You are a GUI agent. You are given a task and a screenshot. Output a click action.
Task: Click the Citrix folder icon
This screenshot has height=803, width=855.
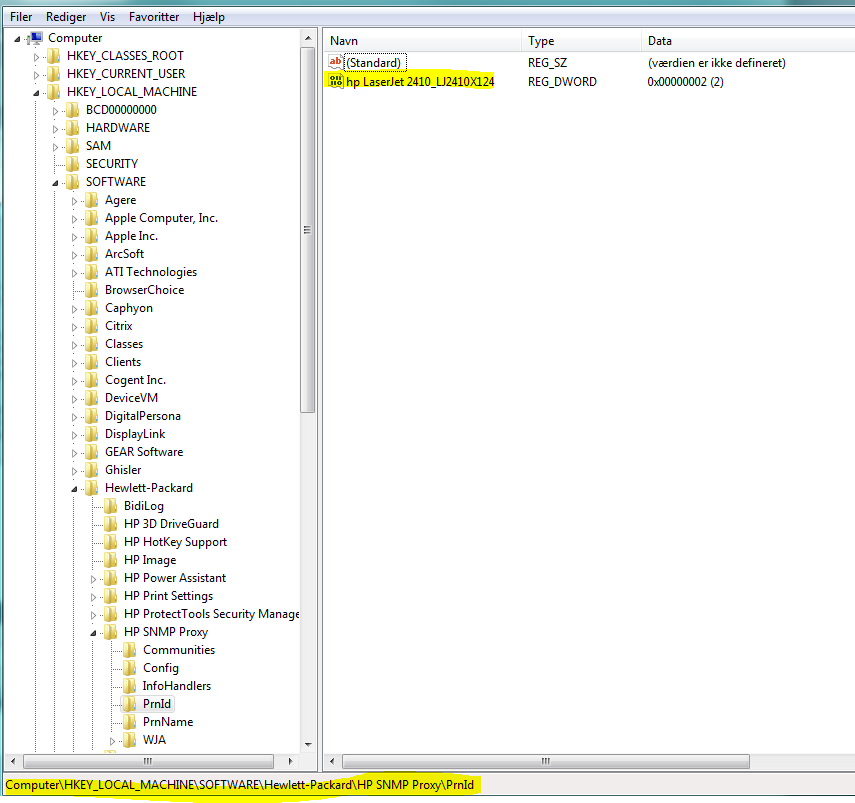coord(92,325)
